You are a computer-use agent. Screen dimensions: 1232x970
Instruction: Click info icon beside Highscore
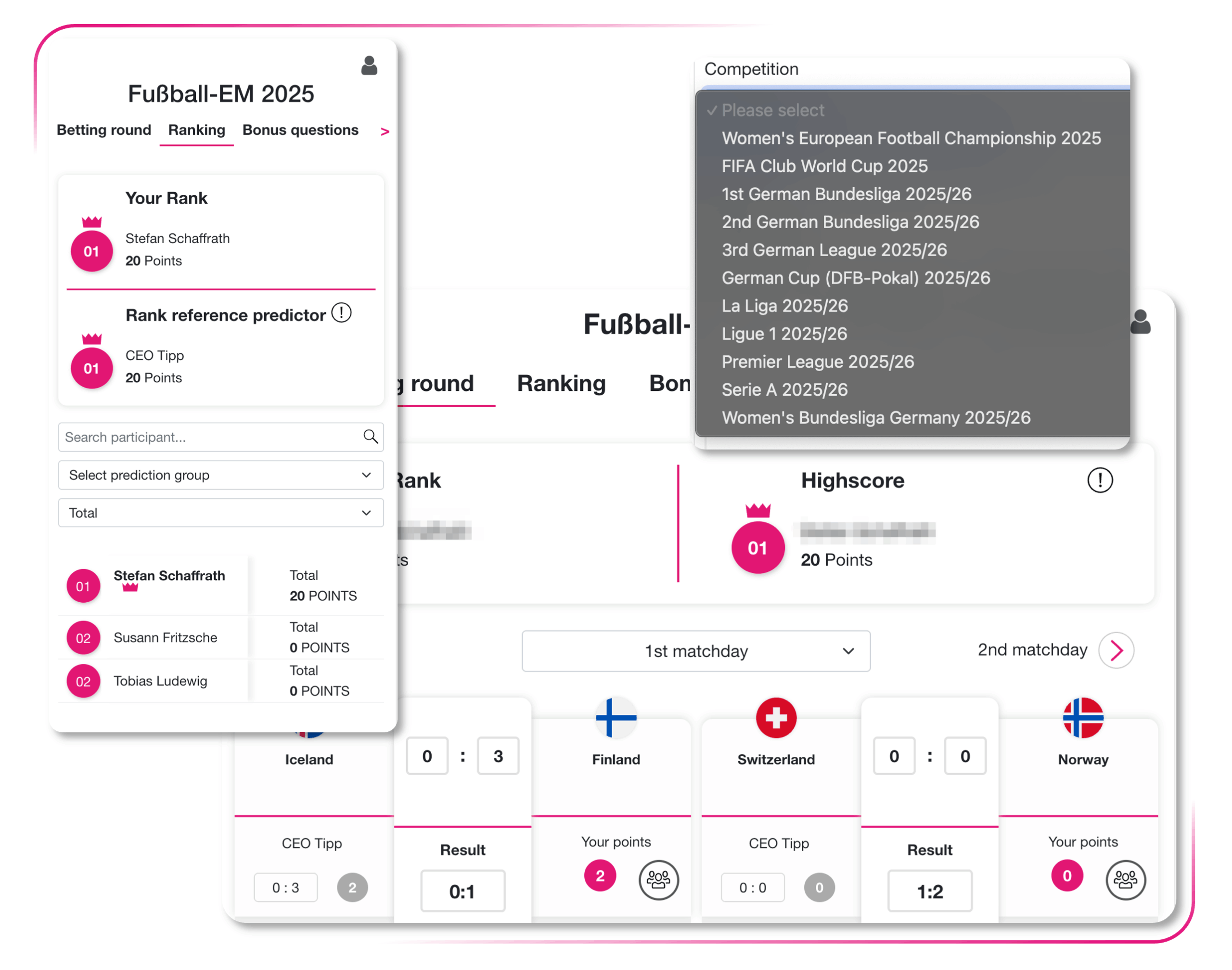click(1100, 480)
